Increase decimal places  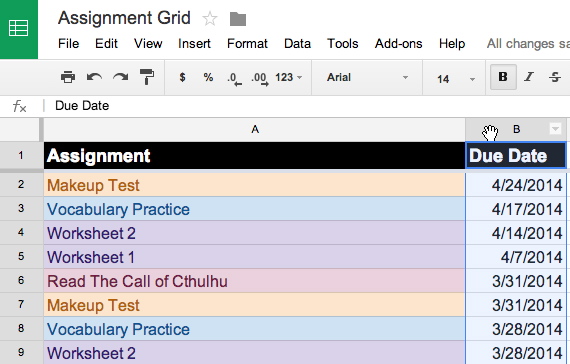pos(260,78)
